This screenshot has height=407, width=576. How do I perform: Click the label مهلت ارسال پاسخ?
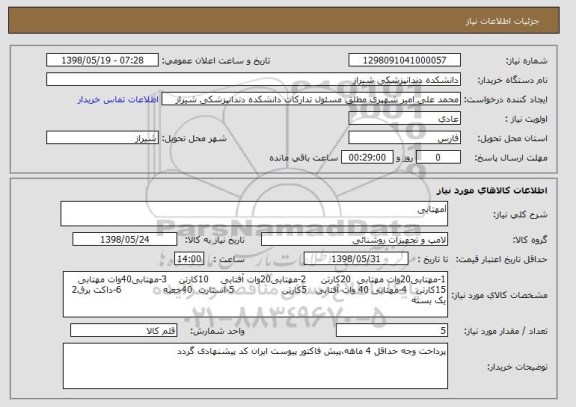(x=511, y=158)
